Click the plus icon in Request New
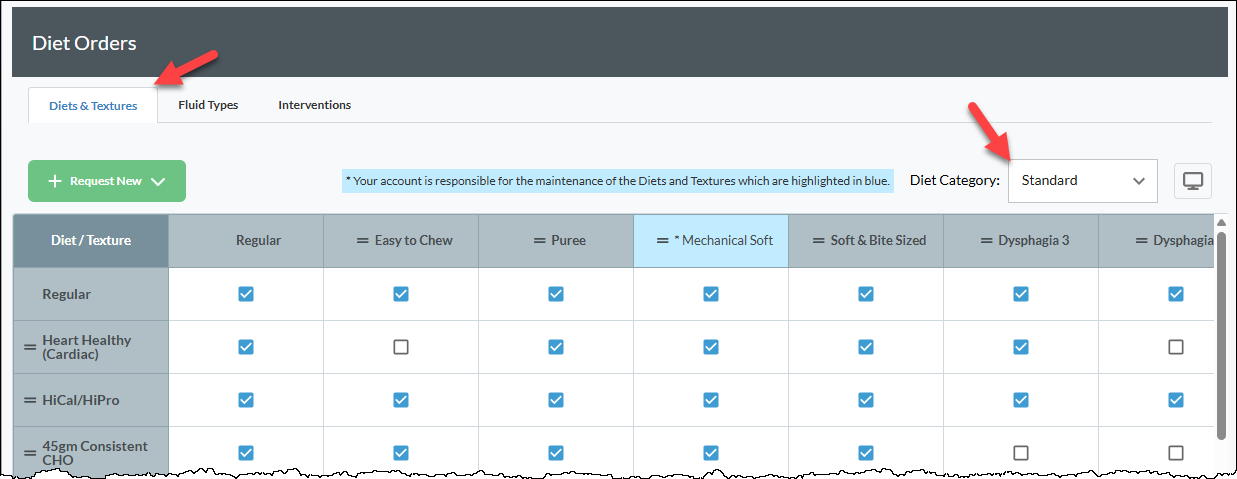Viewport: 1237px width, 479px height. (55, 181)
